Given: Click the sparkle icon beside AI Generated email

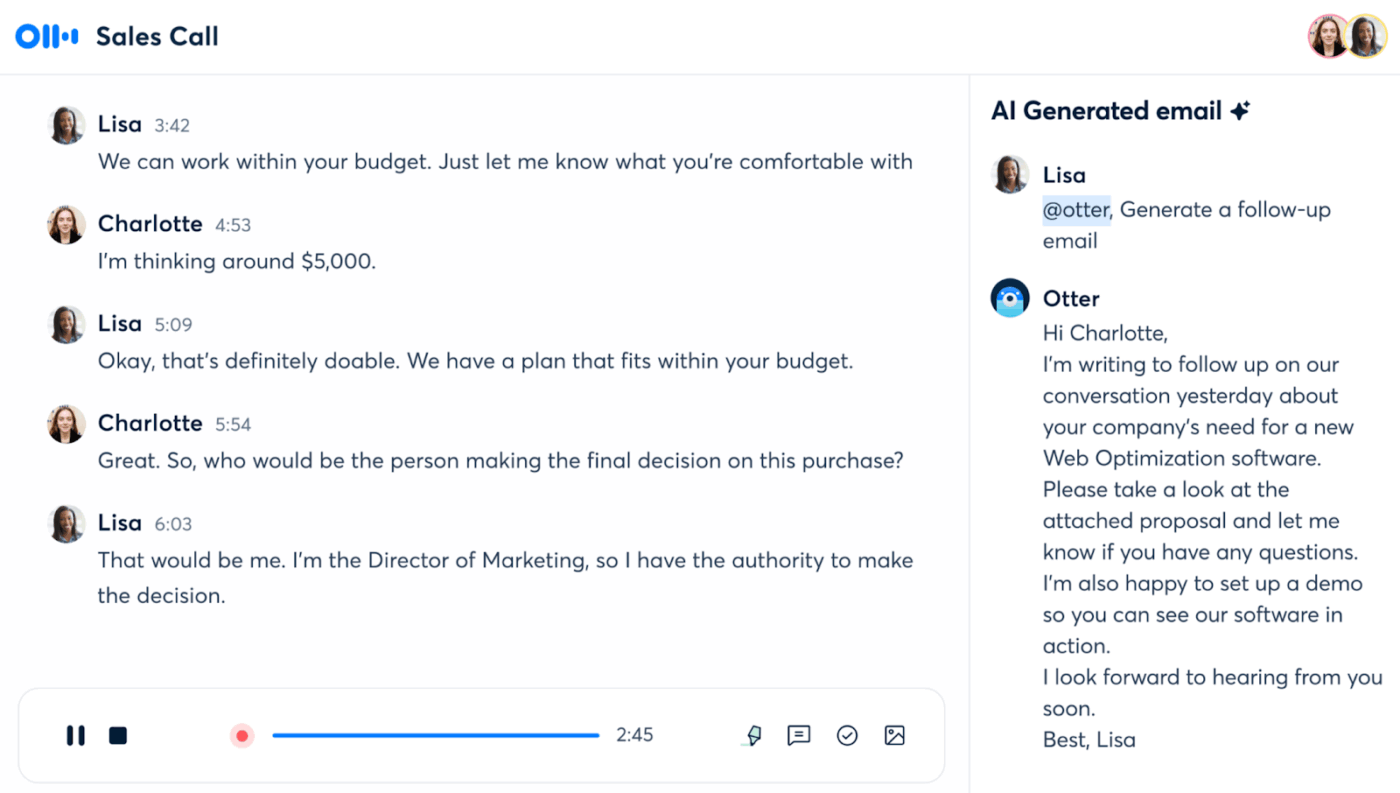Looking at the screenshot, I should pyautogui.click(x=1240, y=110).
